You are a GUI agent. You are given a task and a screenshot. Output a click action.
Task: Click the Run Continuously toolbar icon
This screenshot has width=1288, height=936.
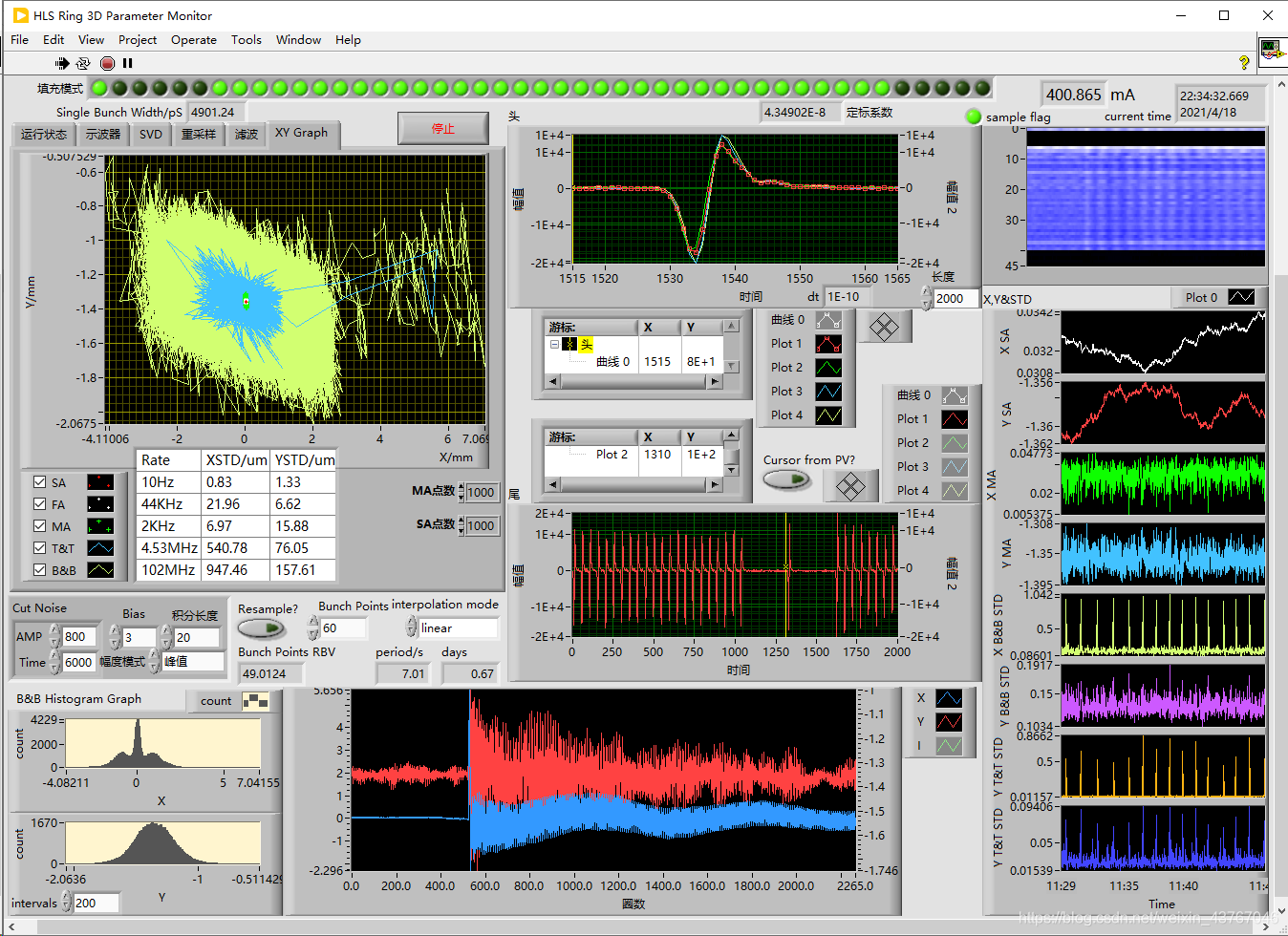(x=83, y=63)
